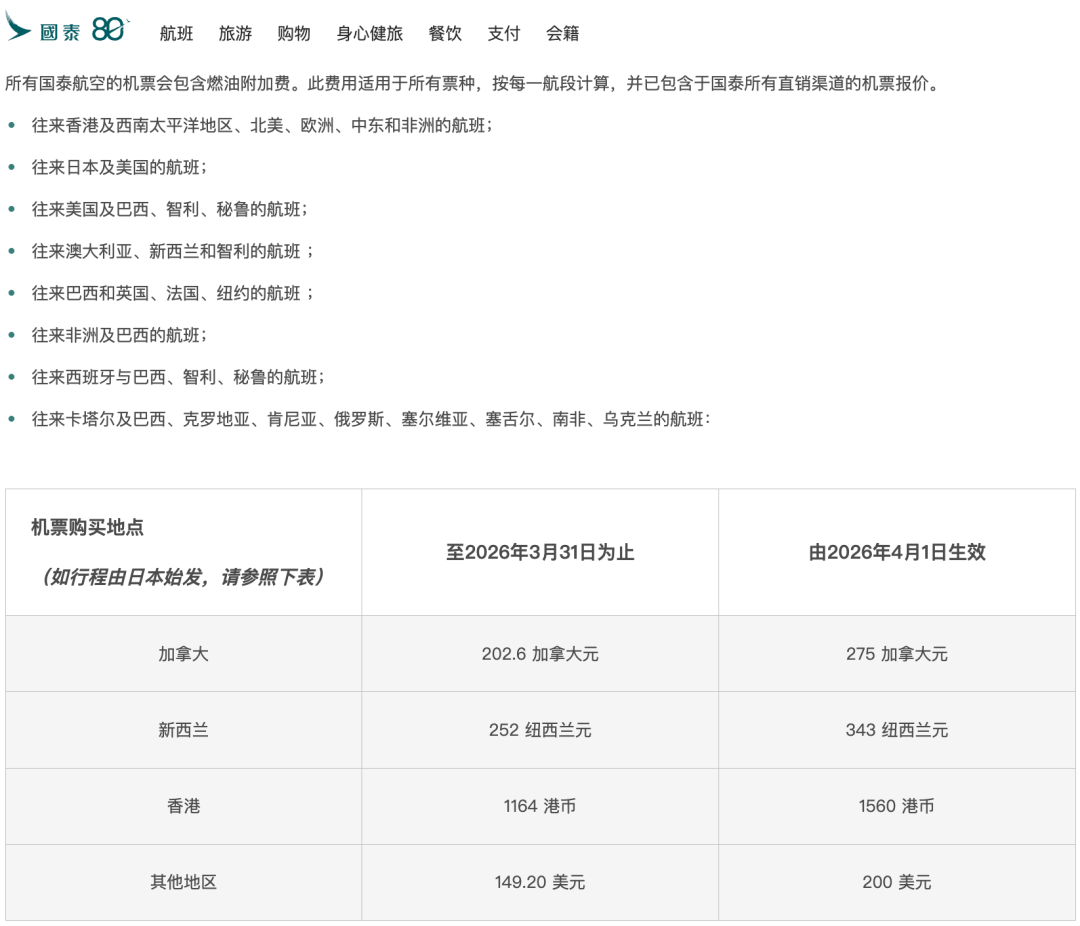The image size is (1080, 926).
Task: Click the 200 美元 cell for 其他地区
Action: 897,882
